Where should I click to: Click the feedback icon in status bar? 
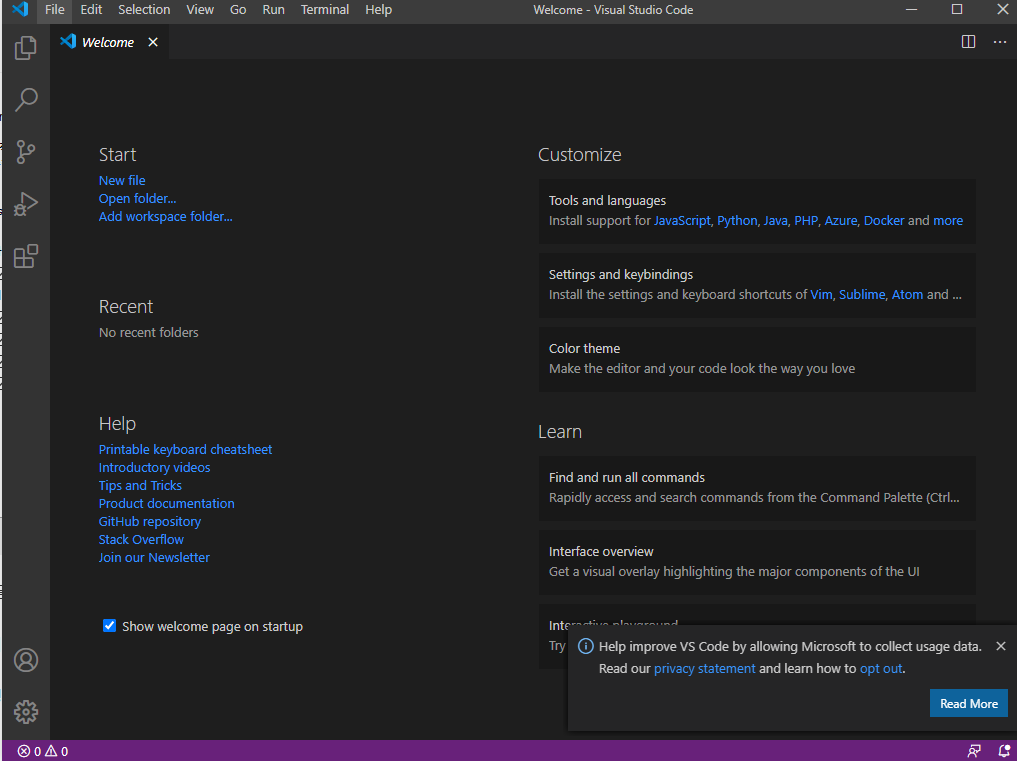(x=974, y=751)
